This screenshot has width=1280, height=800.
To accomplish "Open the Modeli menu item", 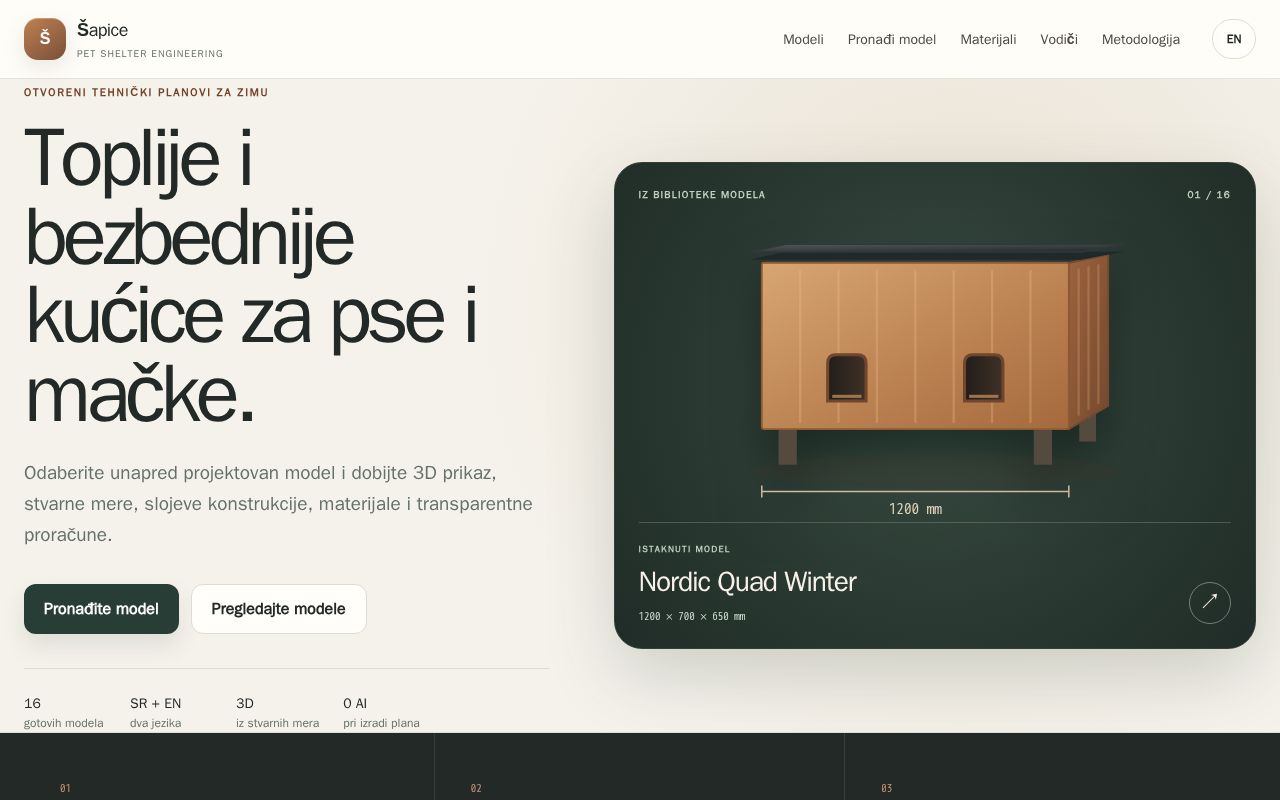I will click(x=803, y=39).
